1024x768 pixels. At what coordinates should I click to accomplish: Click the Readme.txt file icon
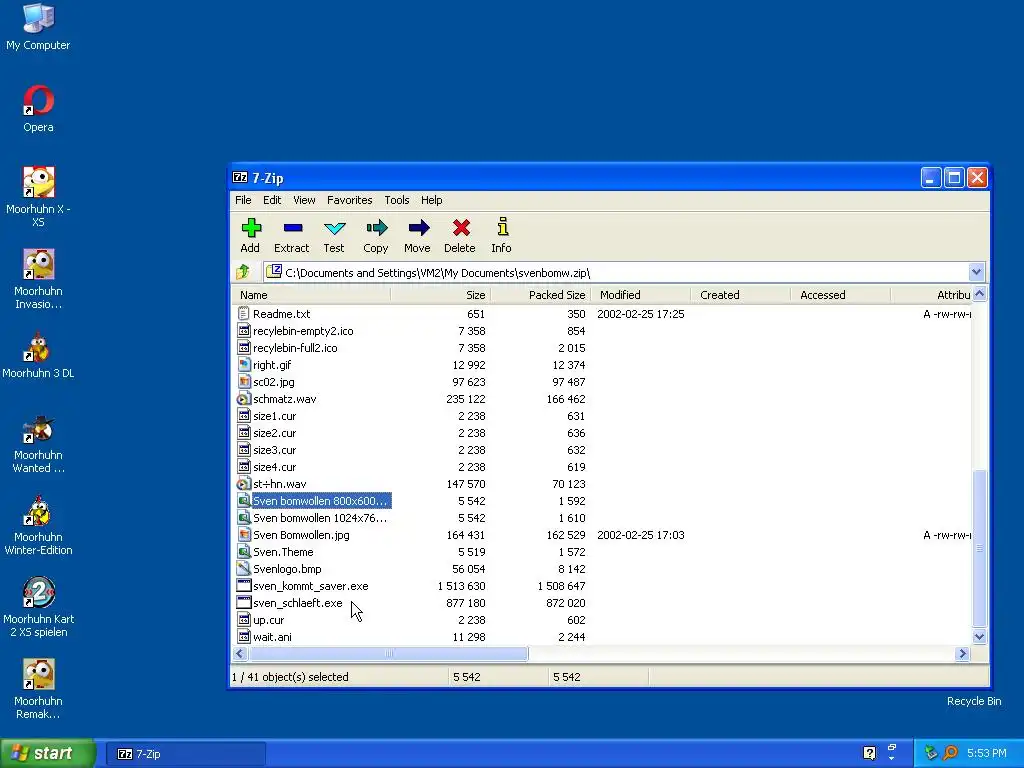244,314
